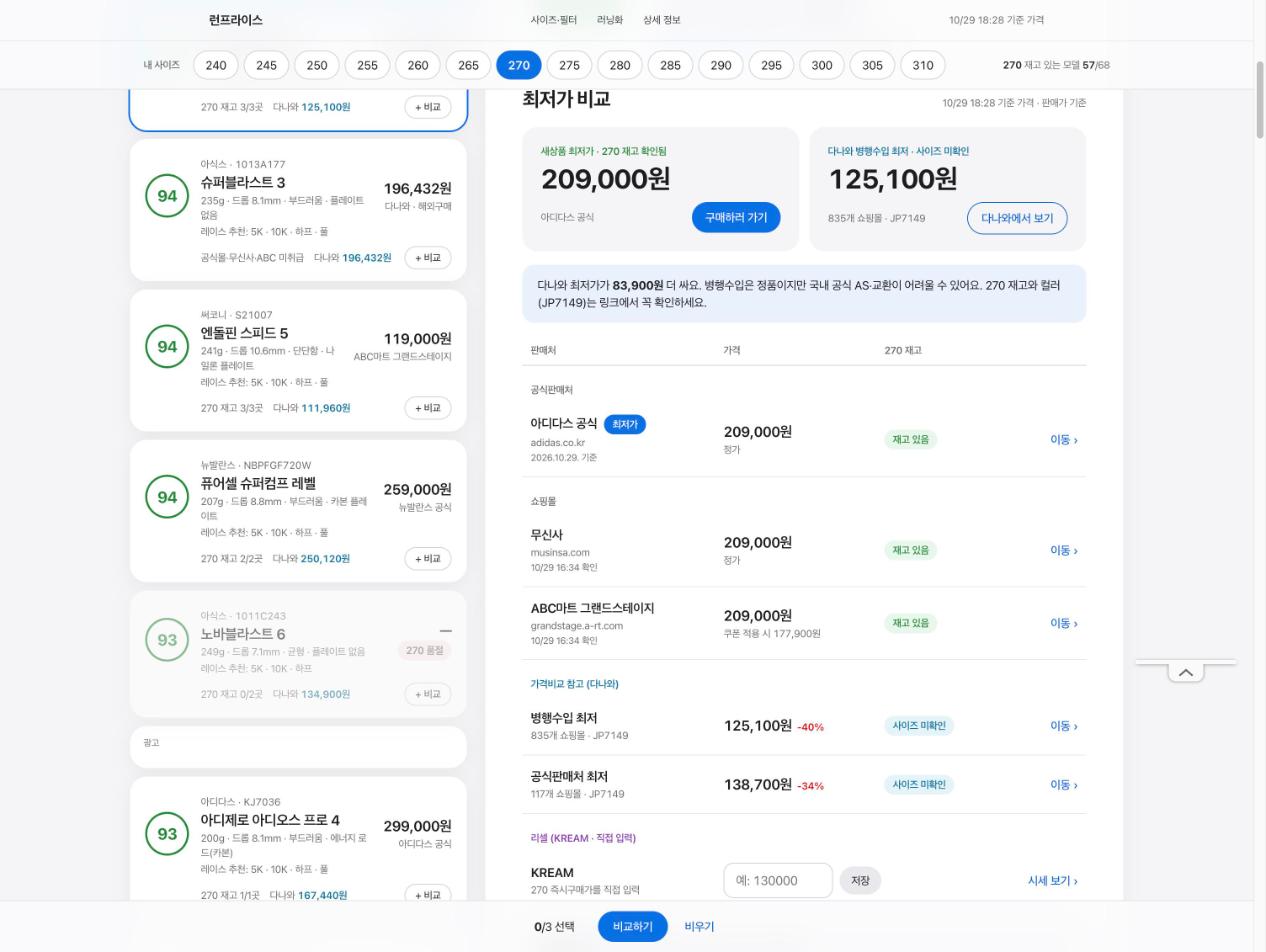Open the 러닝화 nav item
Image resolution: width=1266 pixels, height=952 pixels.
(610, 20)
